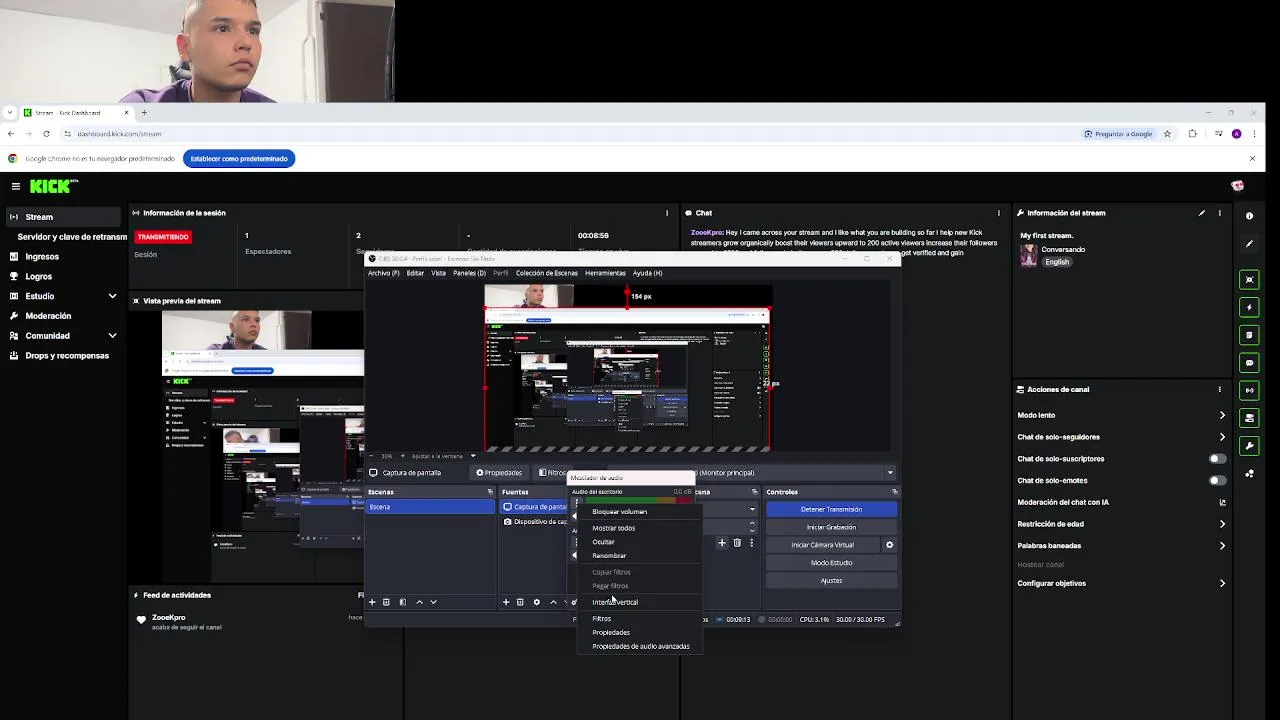The image size is (1280, 720).
Task: Click Chrome address bar URL
Action: coord(119,134)
